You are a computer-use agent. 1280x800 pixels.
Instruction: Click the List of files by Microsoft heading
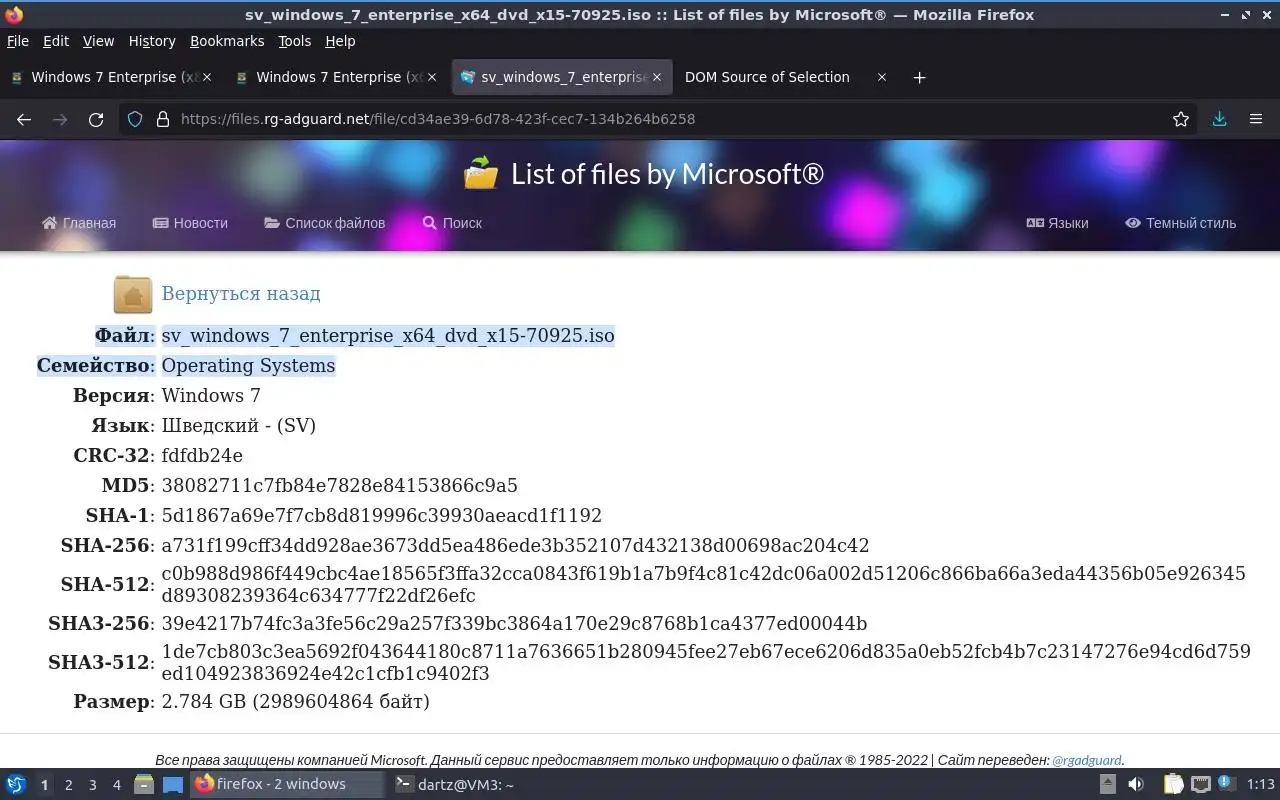point(667,173)
